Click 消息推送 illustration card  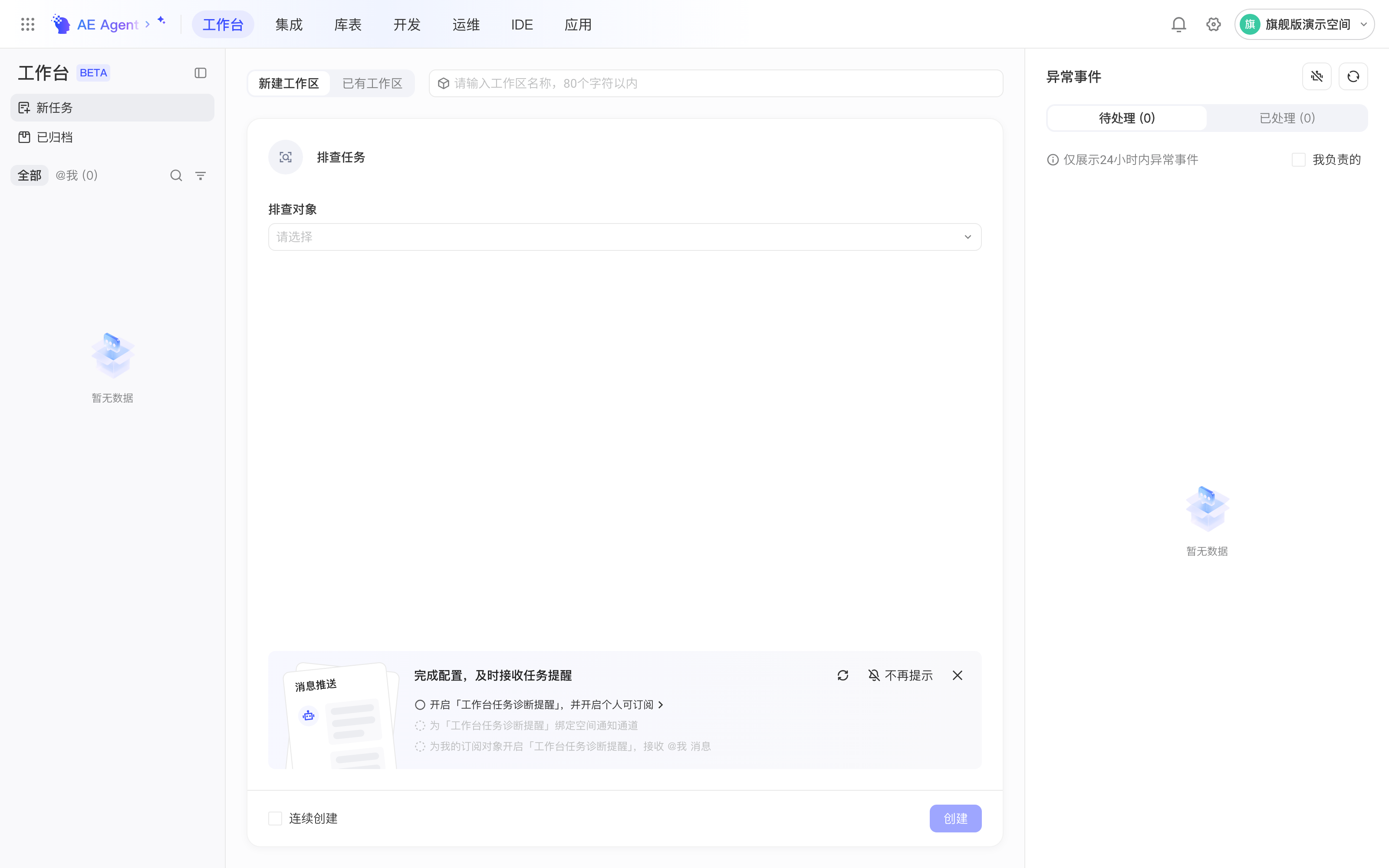point(342,715)
